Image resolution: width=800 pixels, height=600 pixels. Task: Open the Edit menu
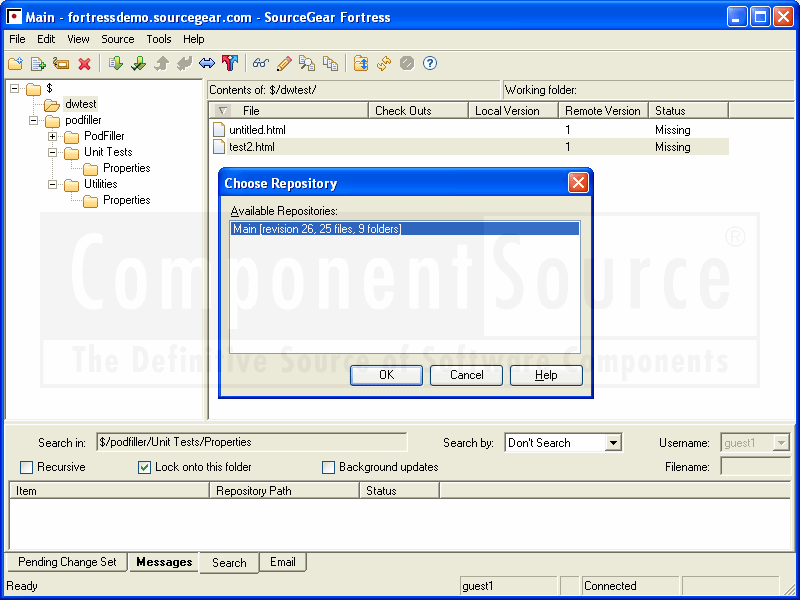46,39
